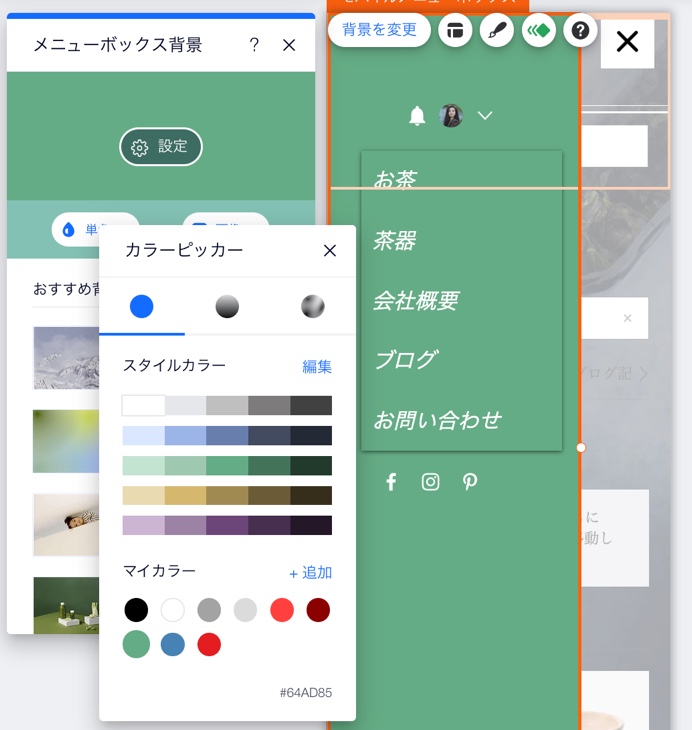Pick the dark gray style color swatch

311,406
